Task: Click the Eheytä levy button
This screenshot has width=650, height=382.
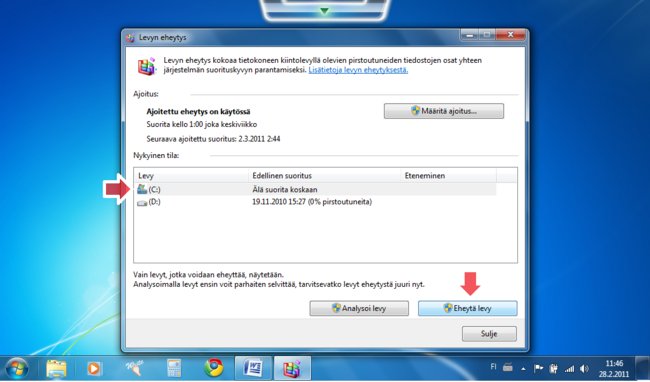Action: (x=467, y=308)
